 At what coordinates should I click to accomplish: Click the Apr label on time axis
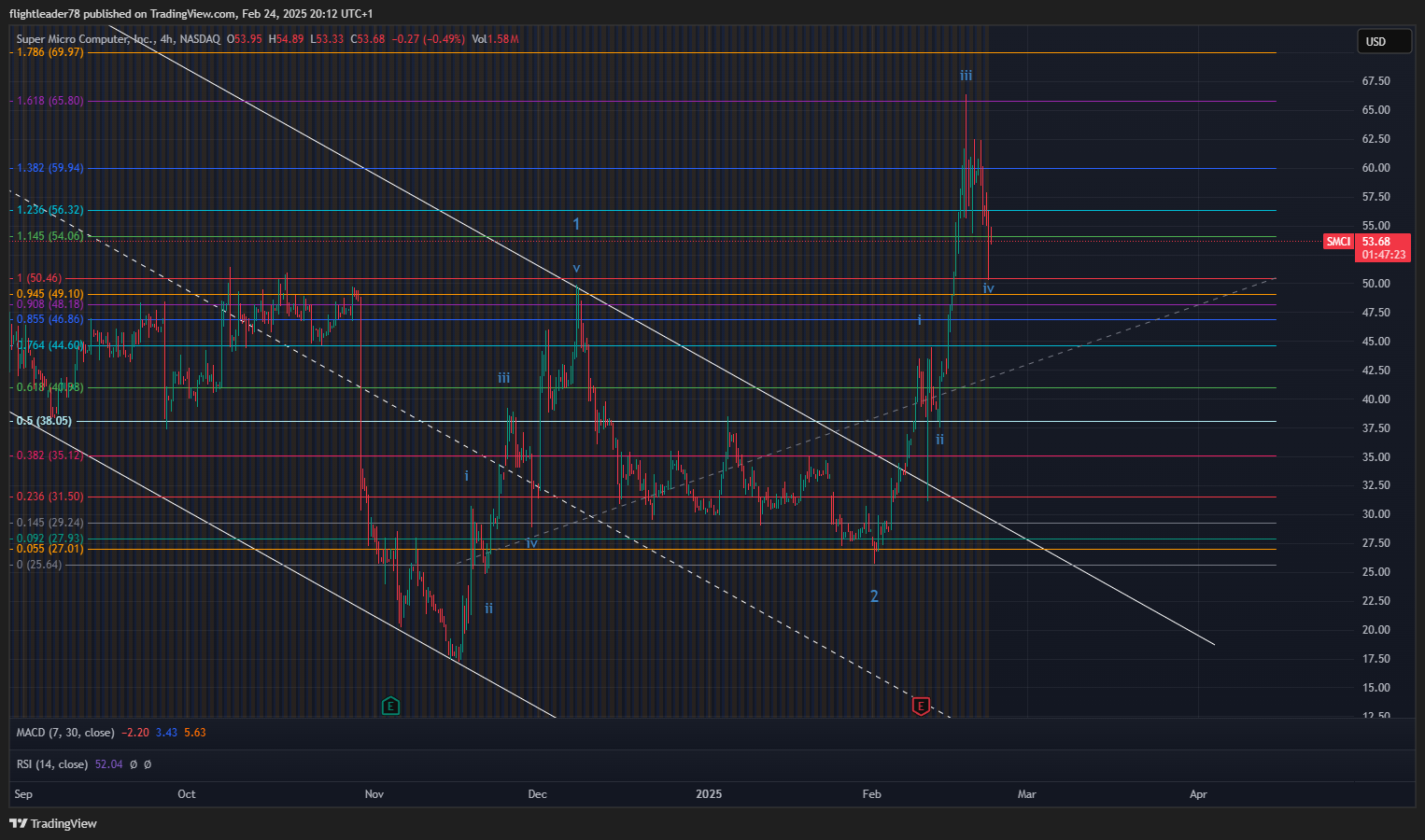1198,794
